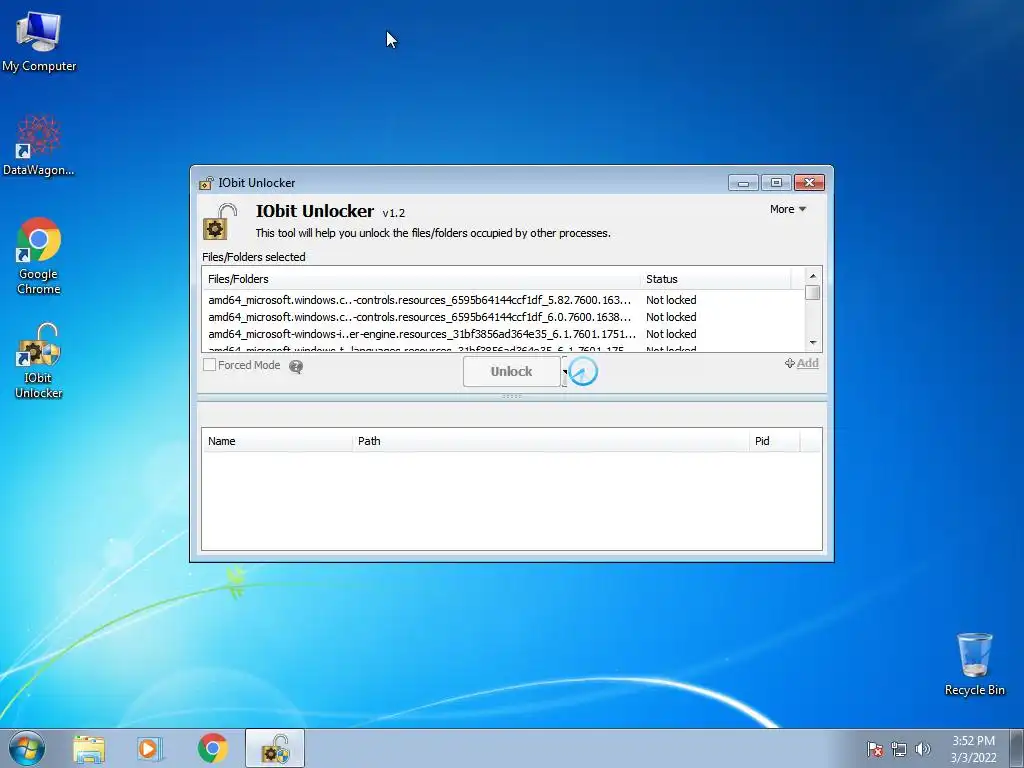The image size is (1024, 768).
Task: Open Chrome from the taskbar
Action: tap(212, 749)
